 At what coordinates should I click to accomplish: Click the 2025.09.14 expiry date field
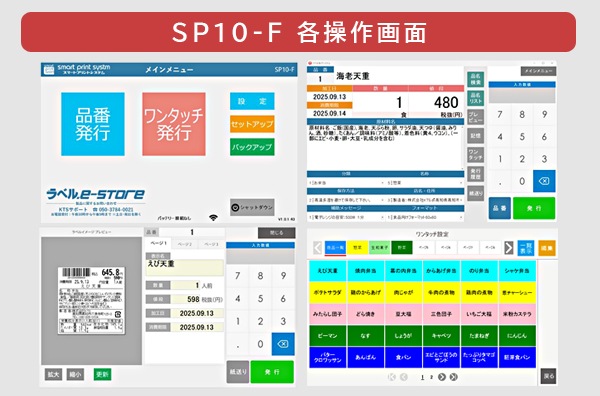[329, 114]
